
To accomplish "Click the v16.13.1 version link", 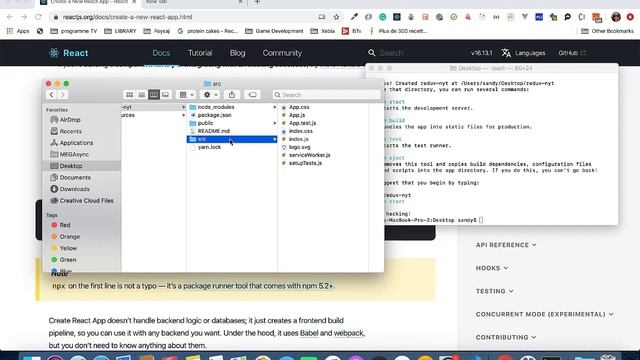I will [482, 53].
